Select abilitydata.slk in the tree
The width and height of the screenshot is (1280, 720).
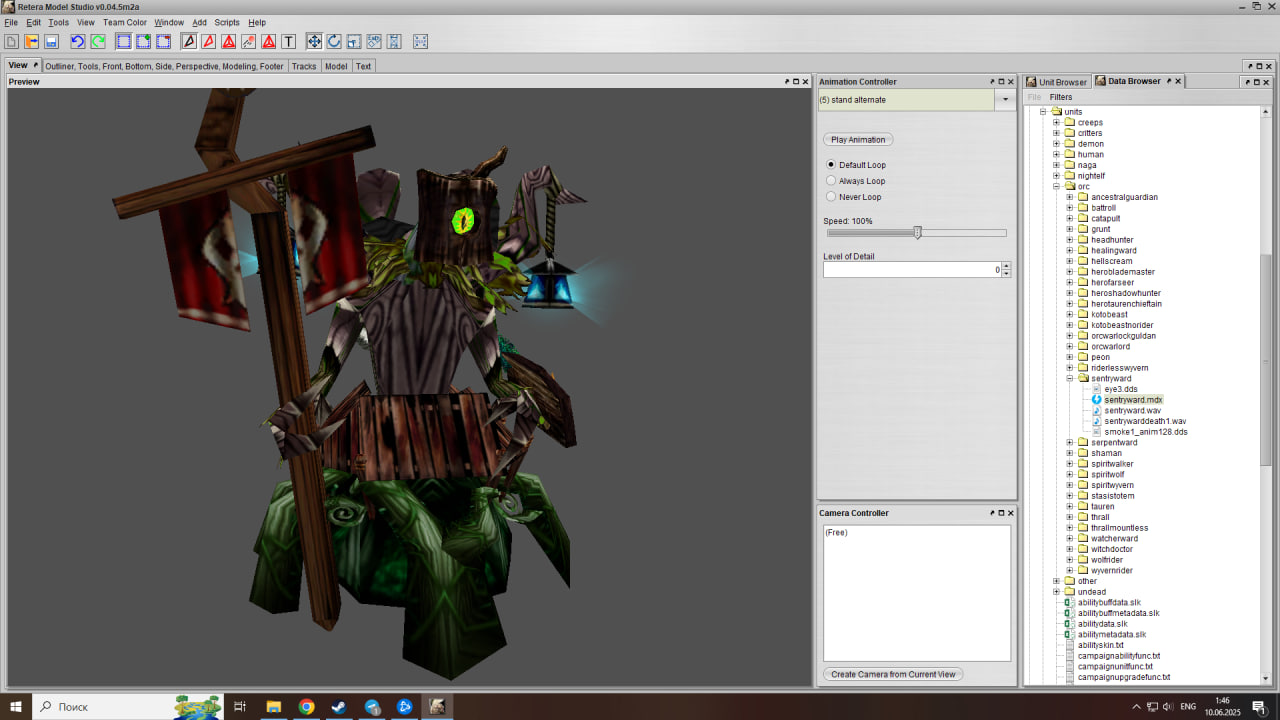pos(1102,623)
